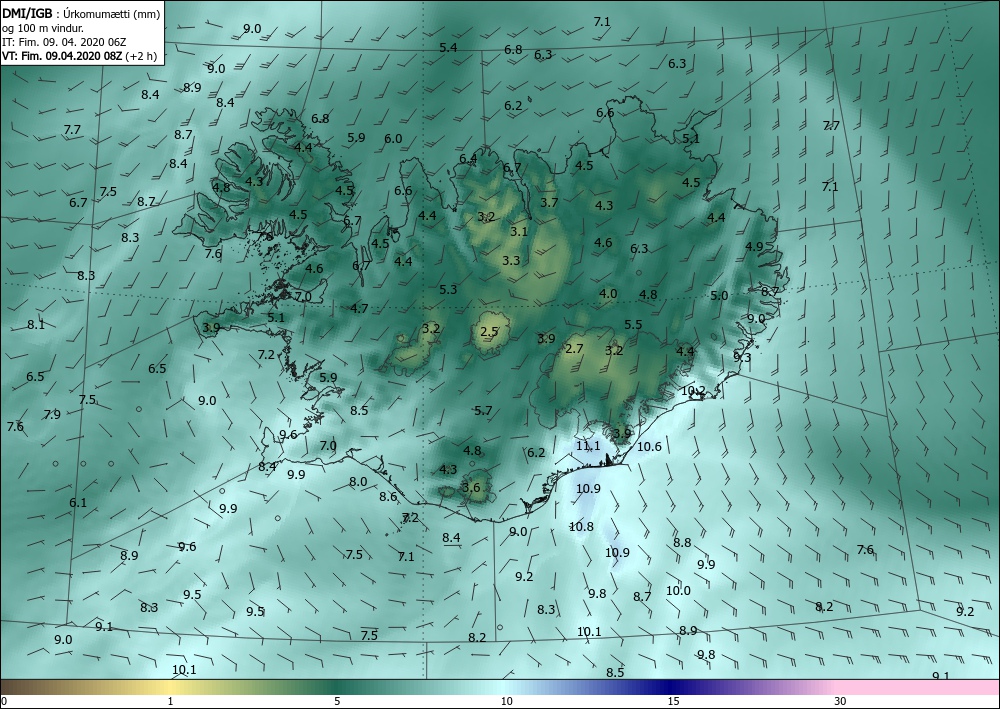Click the map value 10.8
Image resolution: width=1000 pixels, height=709 pixels.
click(581, 527)
